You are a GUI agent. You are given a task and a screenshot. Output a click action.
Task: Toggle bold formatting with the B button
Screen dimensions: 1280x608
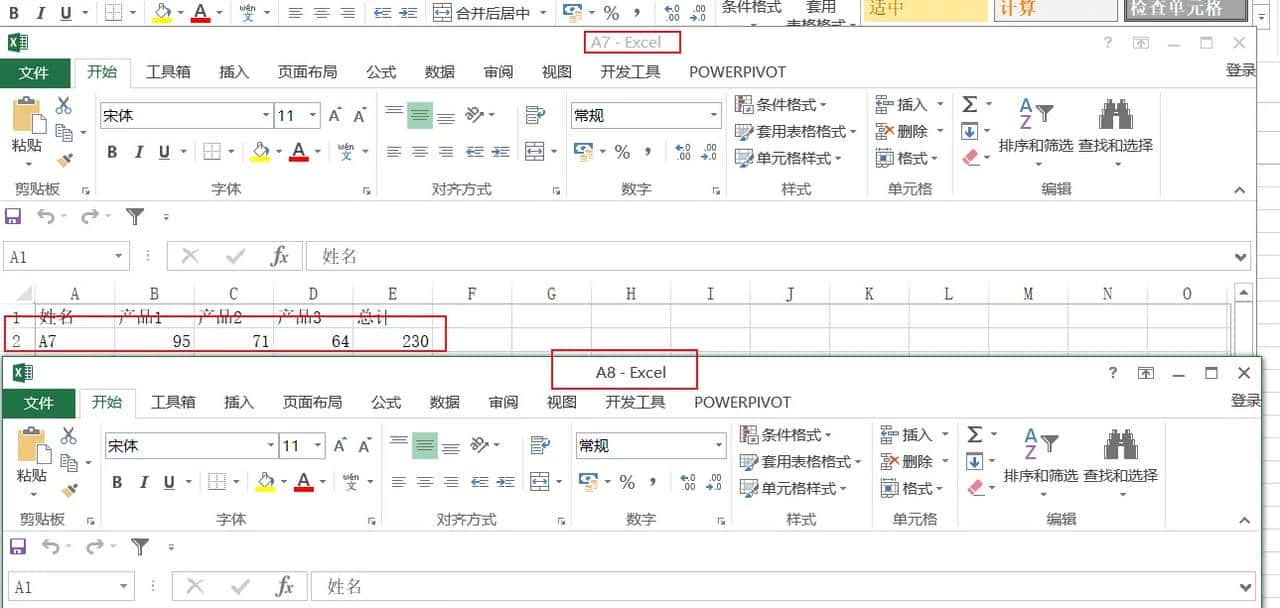(112, 152)
